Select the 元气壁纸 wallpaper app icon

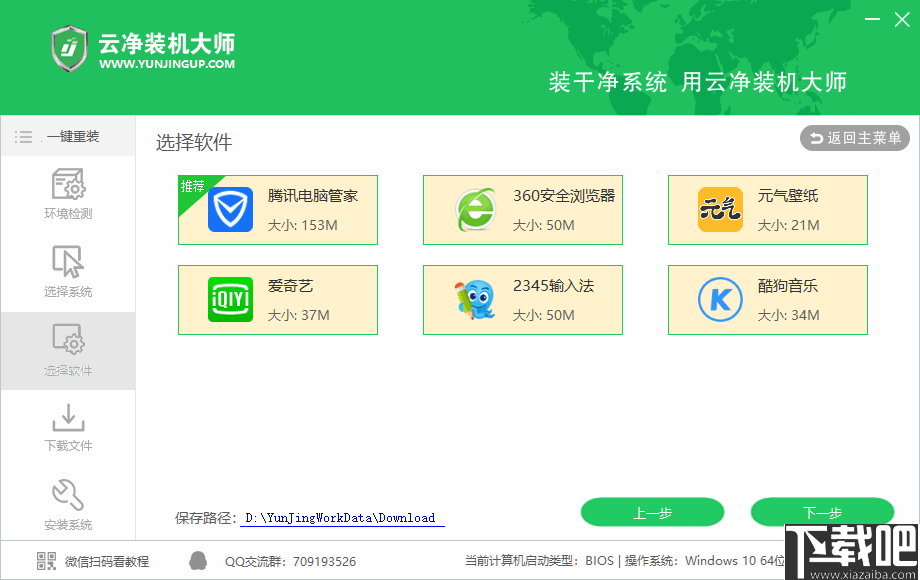pyautogui.click(x=720, y=209)
